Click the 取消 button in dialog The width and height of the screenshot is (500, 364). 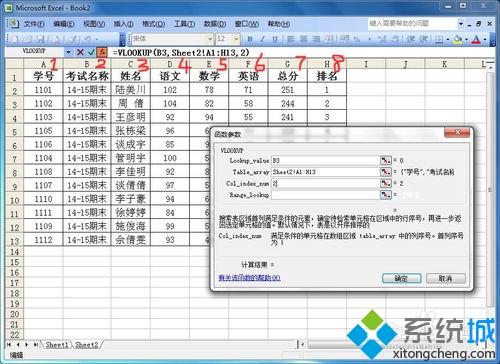[446, 278]
